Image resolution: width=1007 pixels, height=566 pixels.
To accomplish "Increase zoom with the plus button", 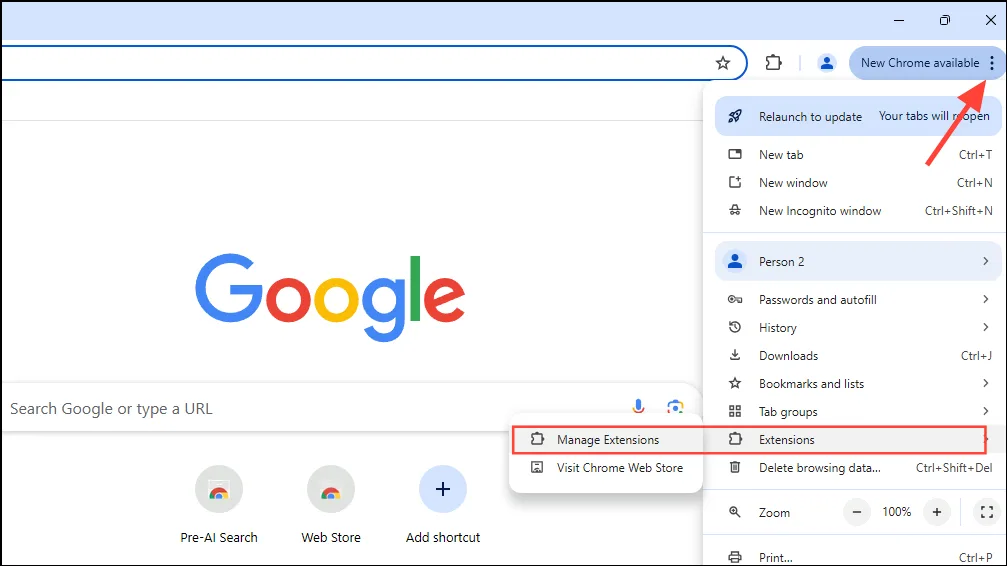I will pos(937,512).
